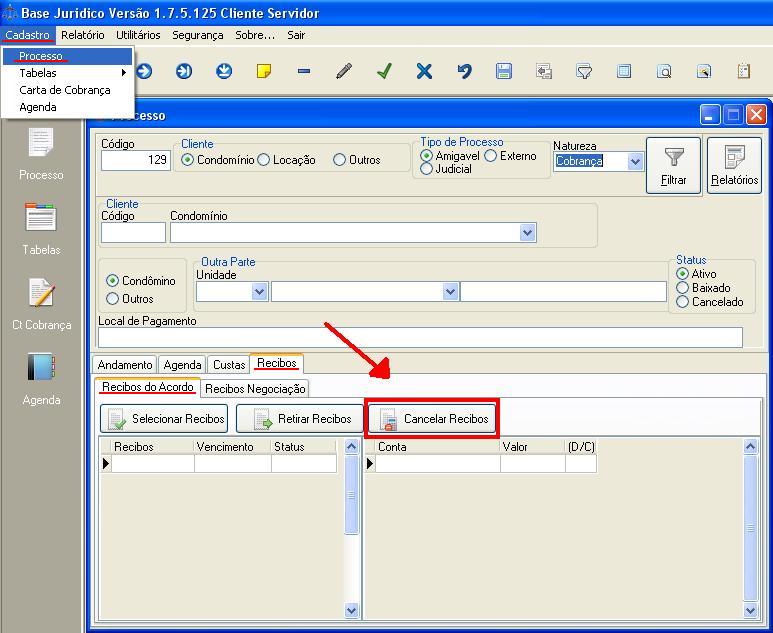Expand the first Unidade dropdown
Image resolution: width=773 pixels, height=633 pixels.
tap(259, 291)
